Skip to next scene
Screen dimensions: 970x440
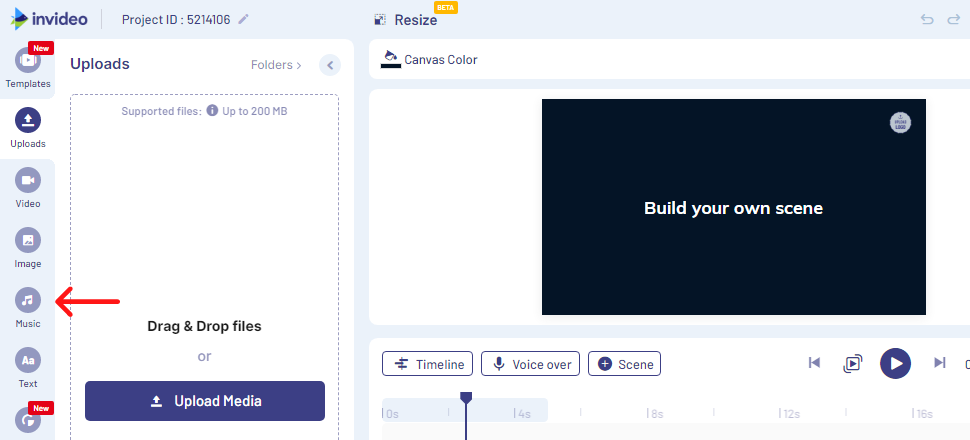point(939,363)
